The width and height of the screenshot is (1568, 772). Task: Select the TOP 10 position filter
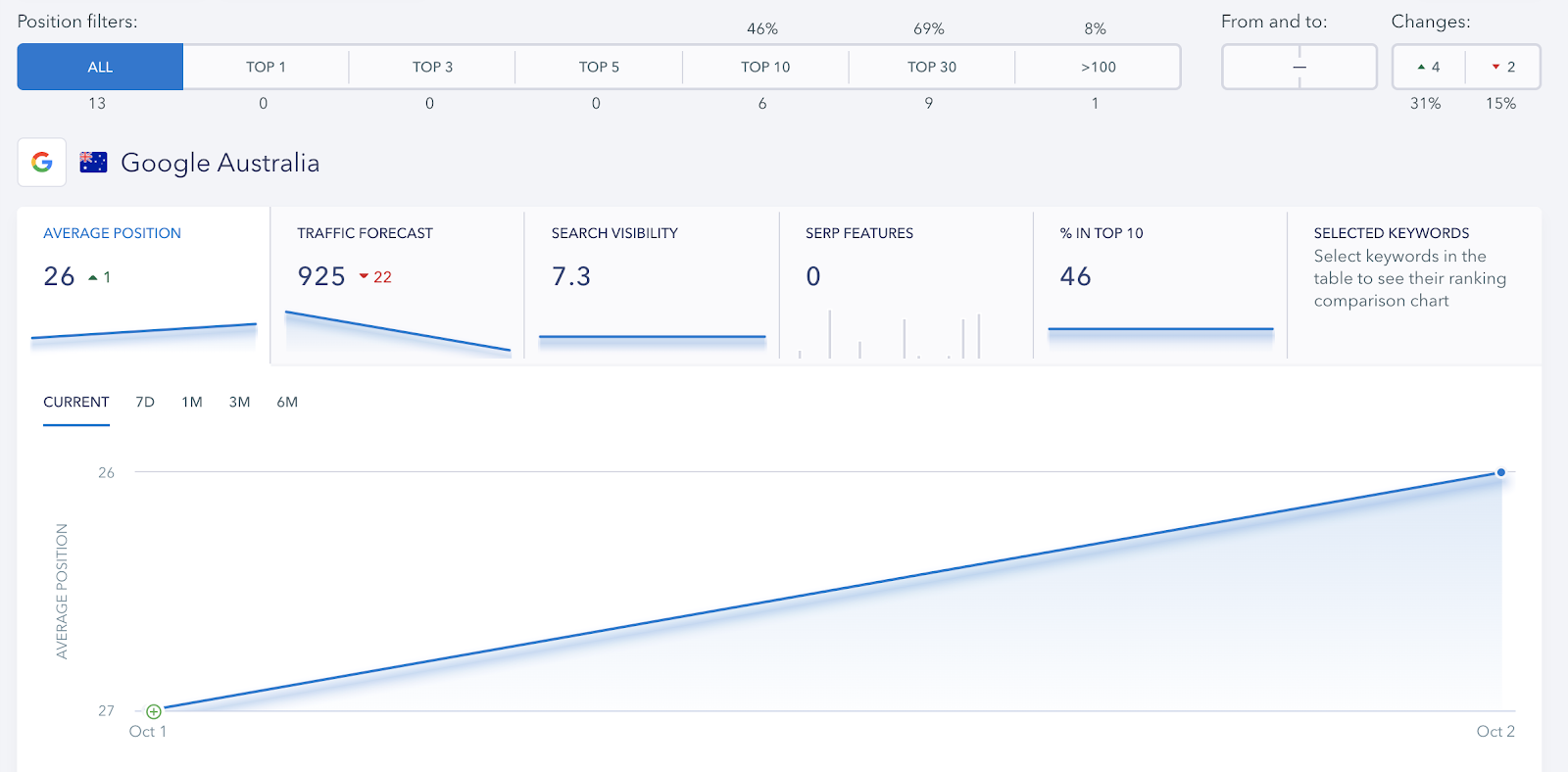pos(765,67)
